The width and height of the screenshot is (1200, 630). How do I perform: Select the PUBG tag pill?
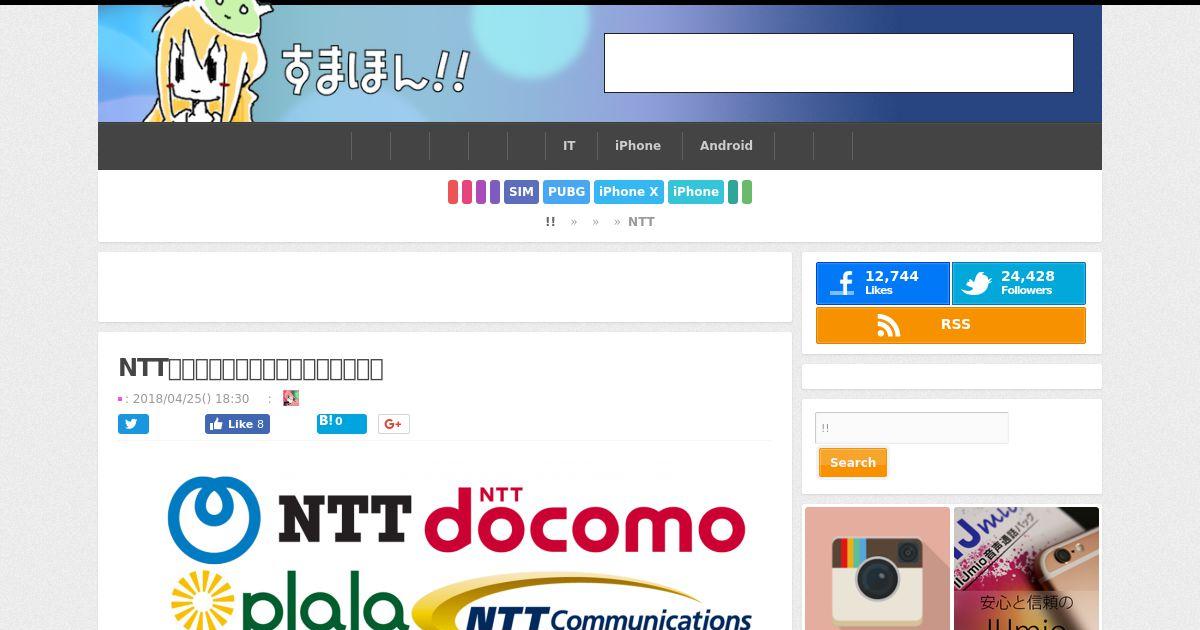(x=566, y=192)
